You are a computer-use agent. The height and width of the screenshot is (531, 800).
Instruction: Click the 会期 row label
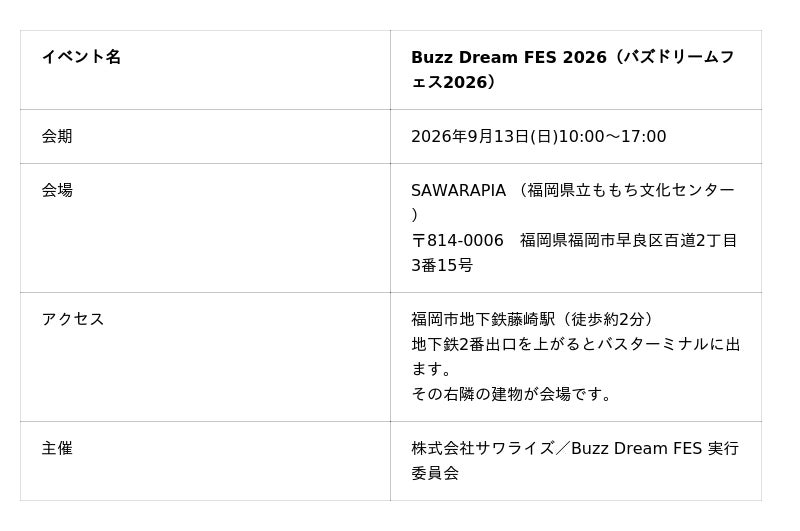(x=57, y=136)
